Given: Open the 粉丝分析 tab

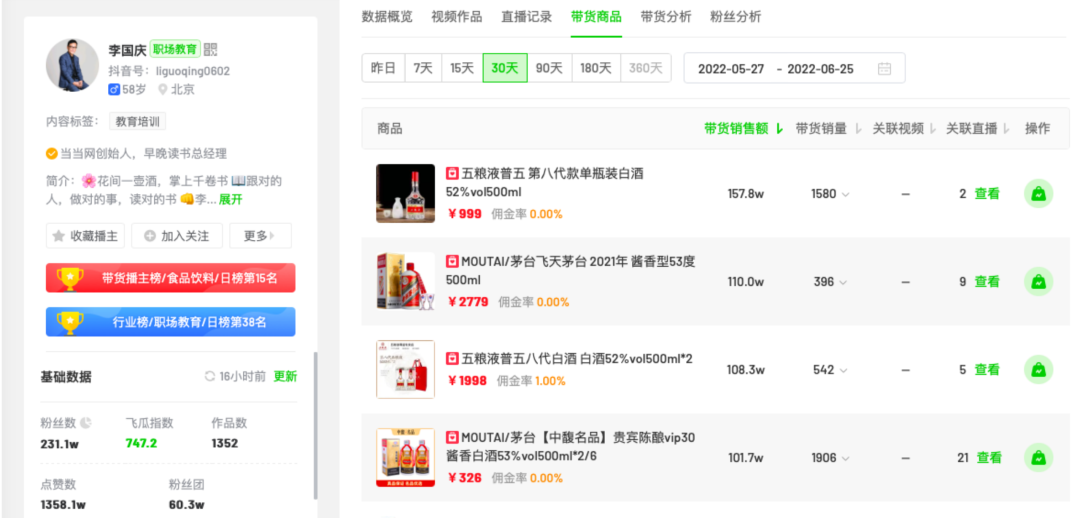Looking at the screenshot, I should pos(735,17).
